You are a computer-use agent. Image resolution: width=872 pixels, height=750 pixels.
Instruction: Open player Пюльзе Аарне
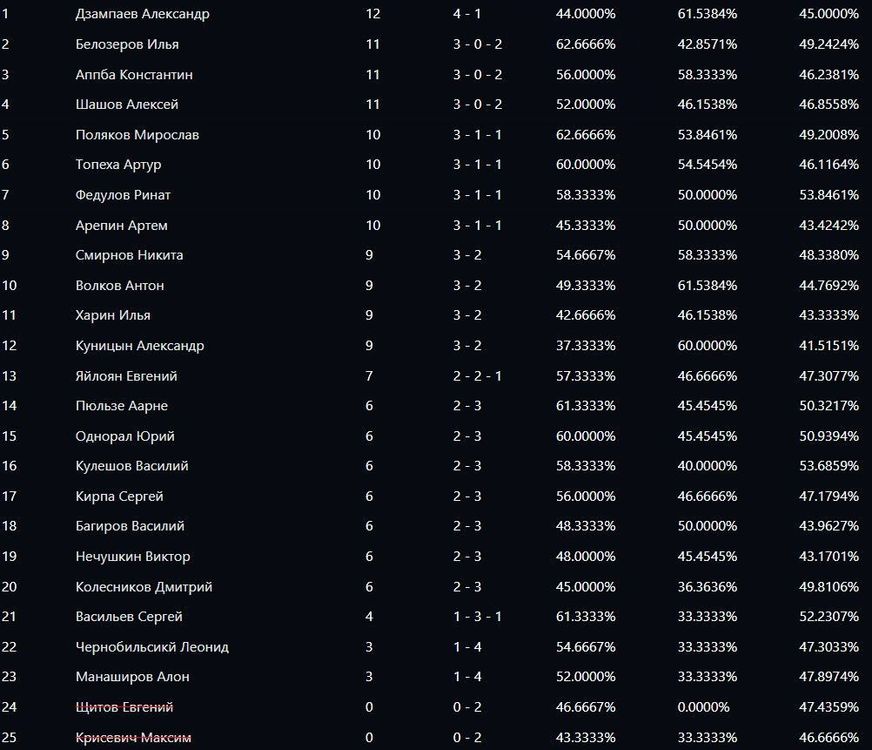pyautogui.click(x=121, y=406)
